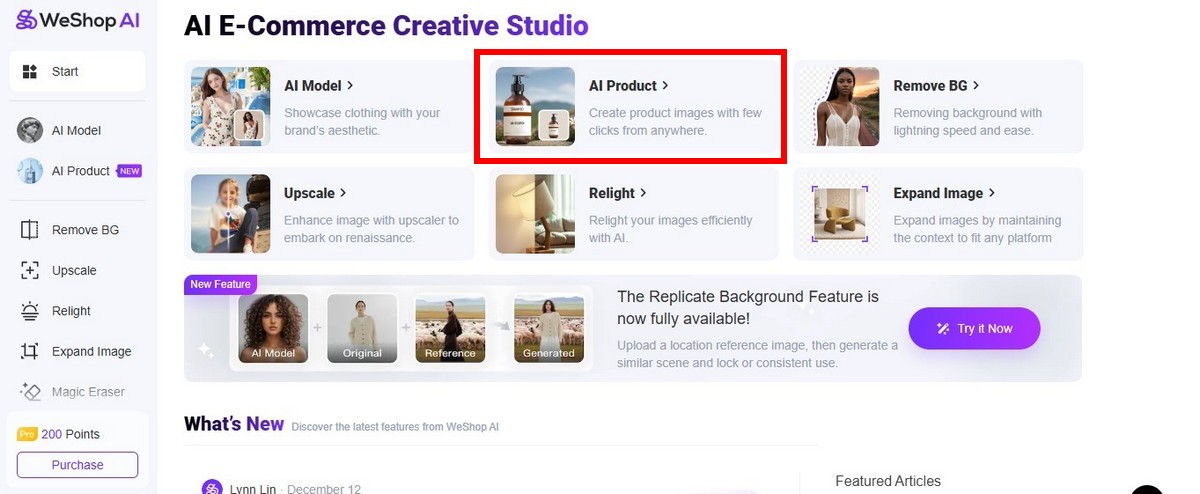Expand the AI Product card chevron
1200x494 pixels.
click(x=666, y=86)
